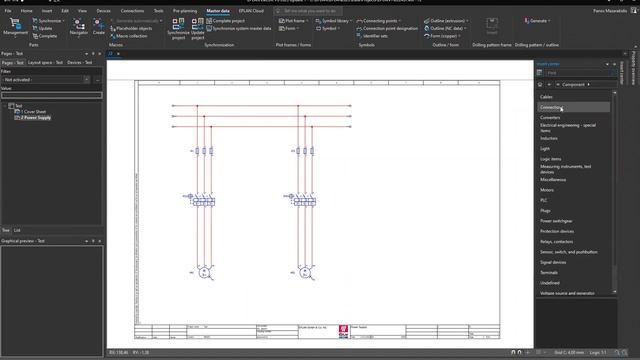Viewport: 640px width, 360px height.
Task: Open Identifier sets
Action: pyautogui.click(x=372, y=36)
